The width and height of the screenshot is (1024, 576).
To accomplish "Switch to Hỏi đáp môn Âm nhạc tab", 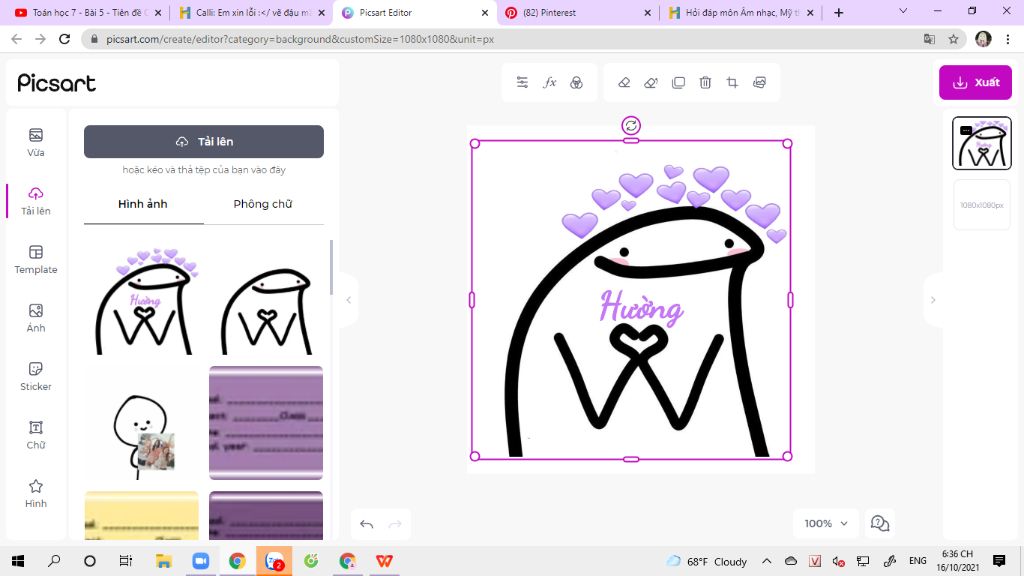I will (x=740, y=12).
